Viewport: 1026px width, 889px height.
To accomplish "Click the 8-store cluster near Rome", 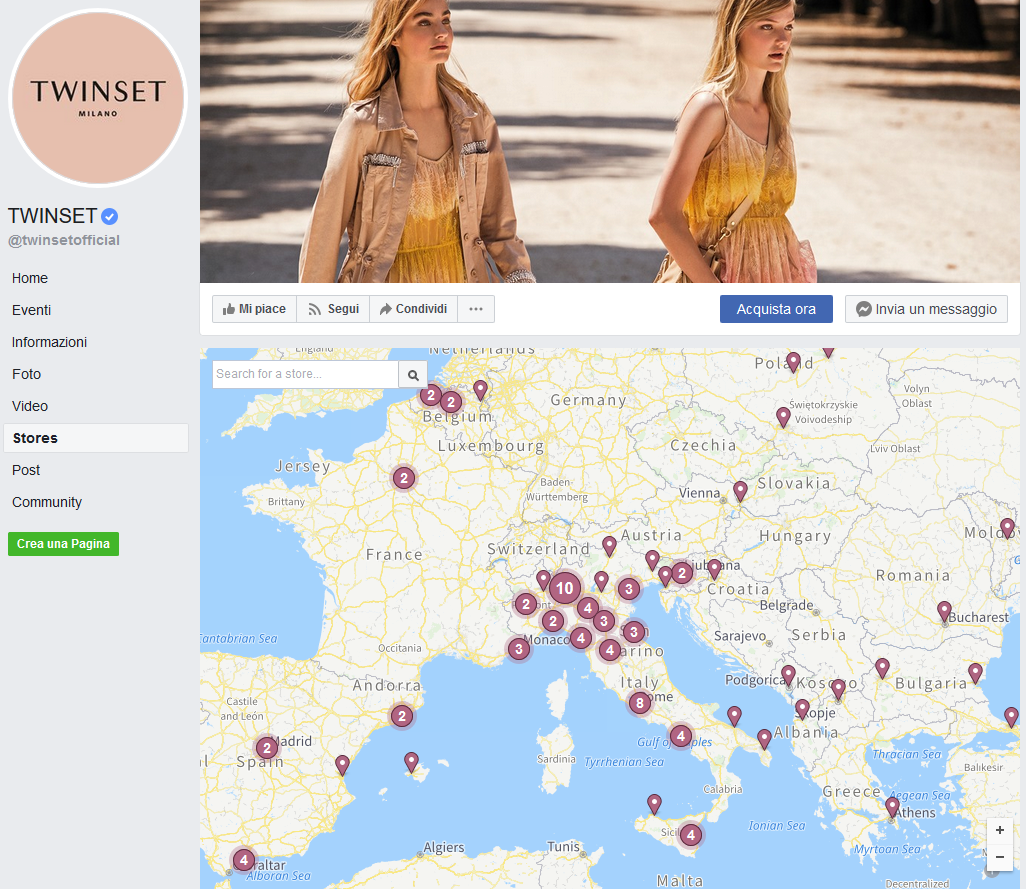I will tap(640, 703).
